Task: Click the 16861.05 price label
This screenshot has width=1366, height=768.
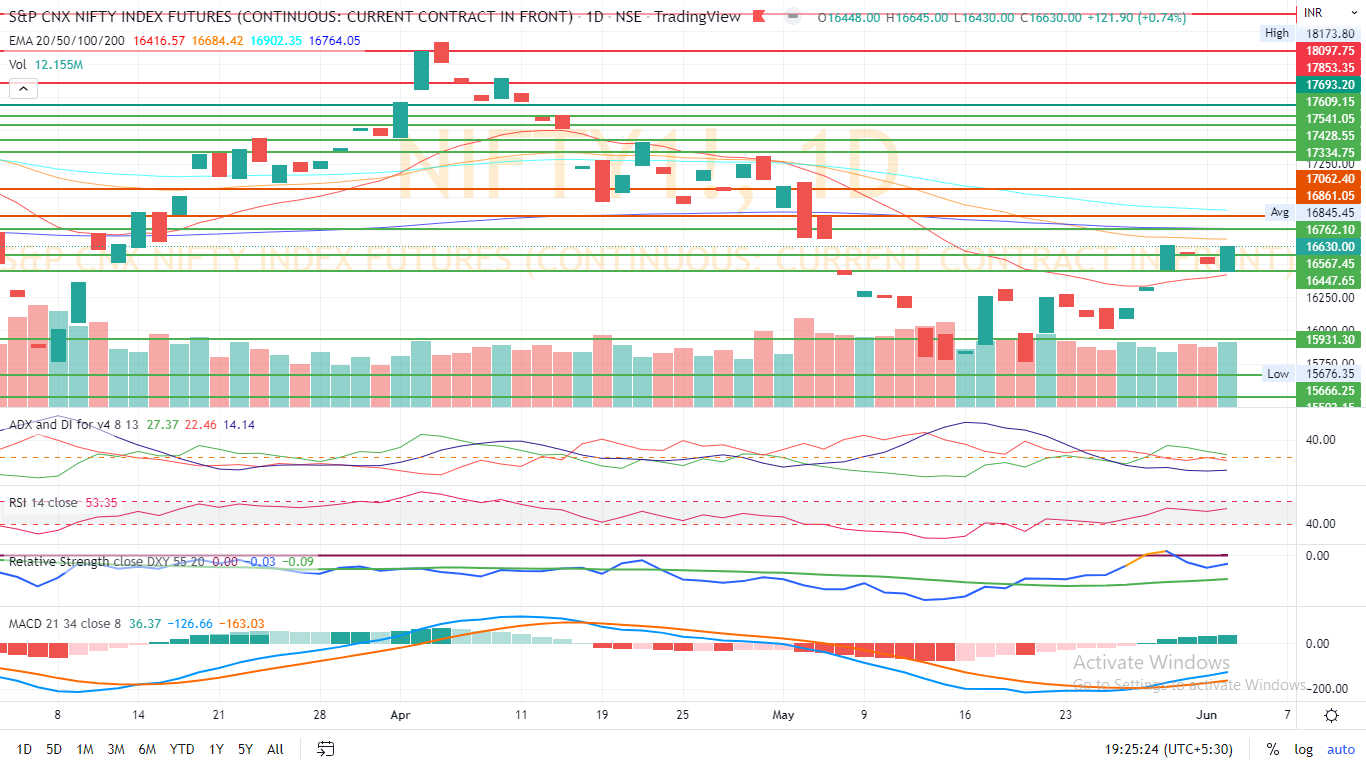Action: (1329, 195)
